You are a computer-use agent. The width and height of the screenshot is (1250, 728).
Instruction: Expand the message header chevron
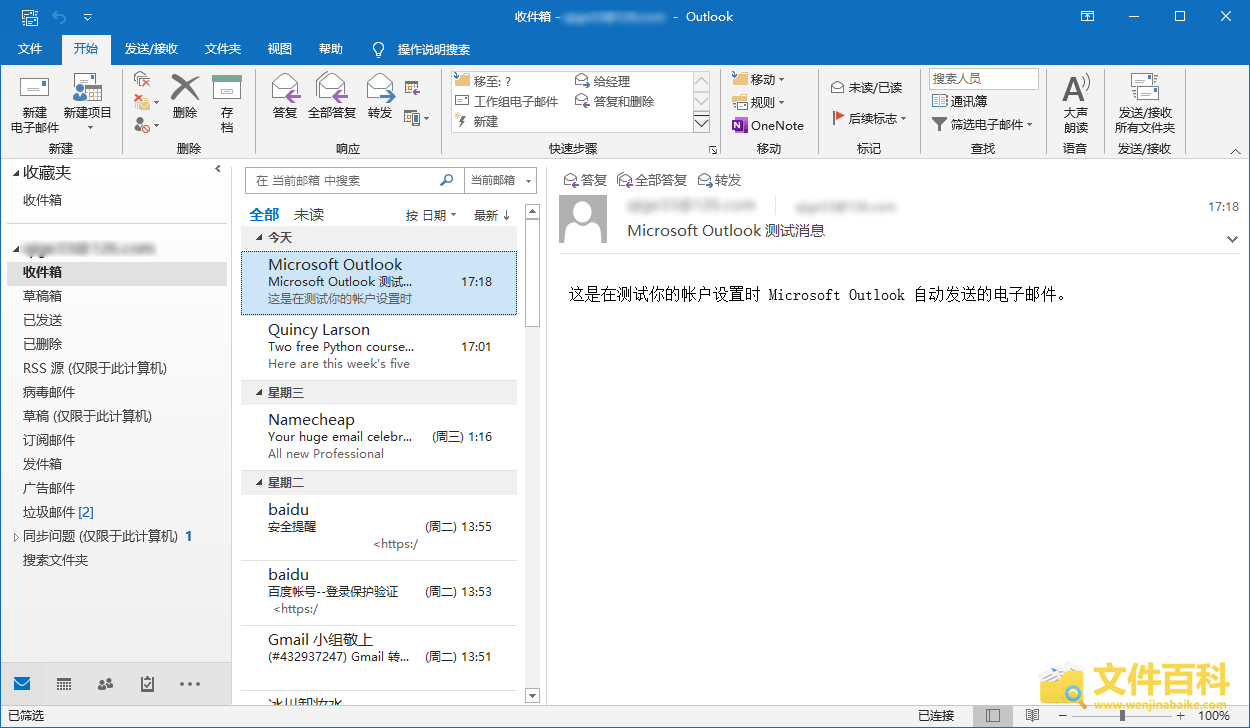1232,239
